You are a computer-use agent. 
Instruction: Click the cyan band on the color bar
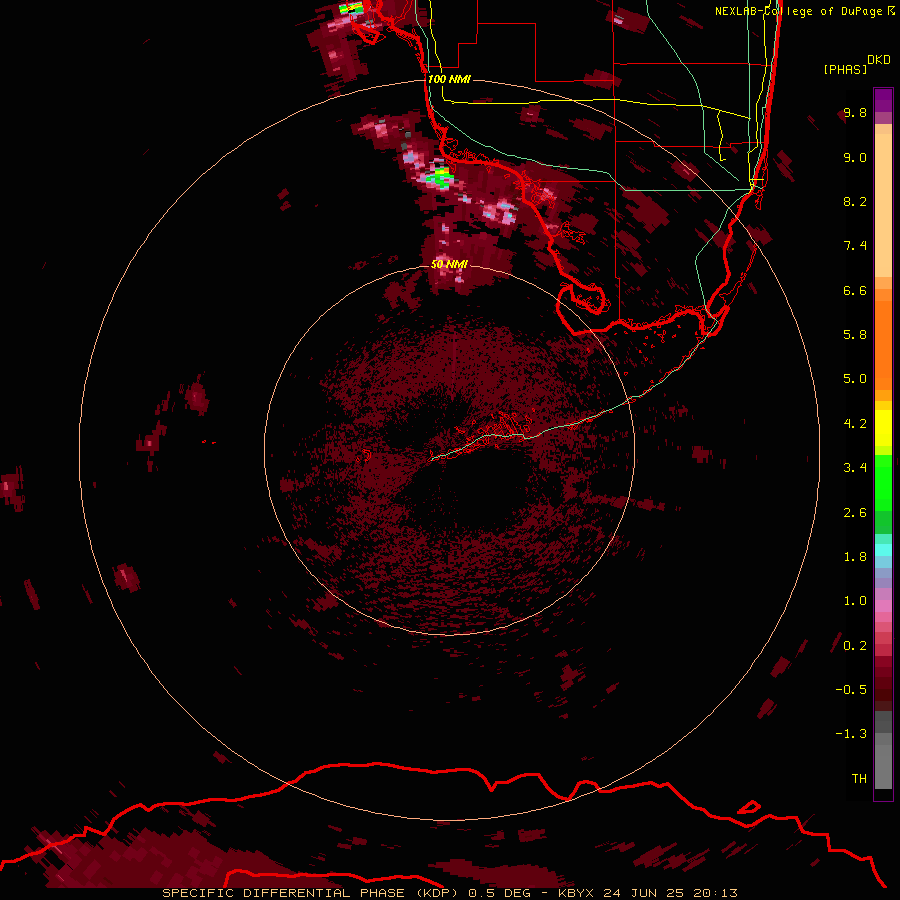point(883,550)
